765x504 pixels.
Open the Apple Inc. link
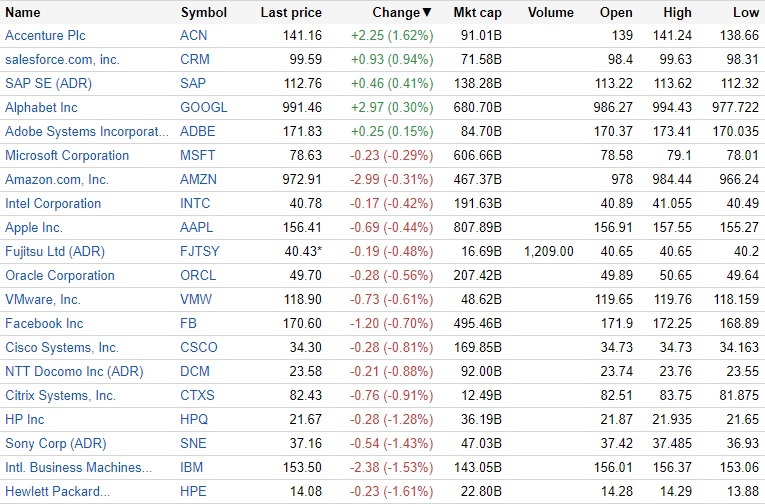pyautogui.click(x=34, y=227)
